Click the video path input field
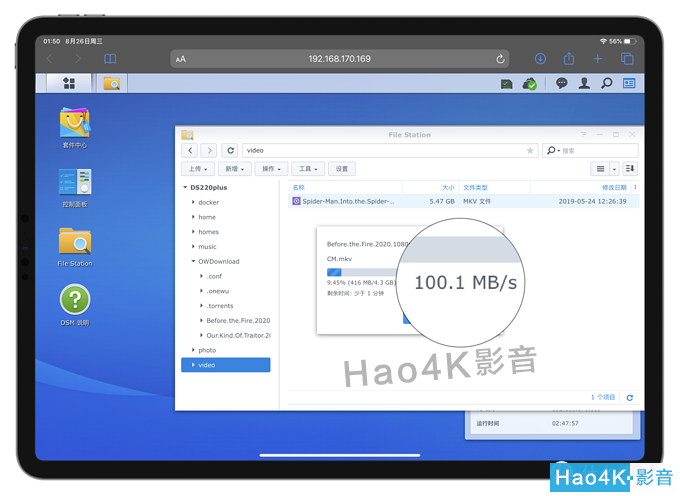This screenshot has width=680, height=496. tap(390, 150)
